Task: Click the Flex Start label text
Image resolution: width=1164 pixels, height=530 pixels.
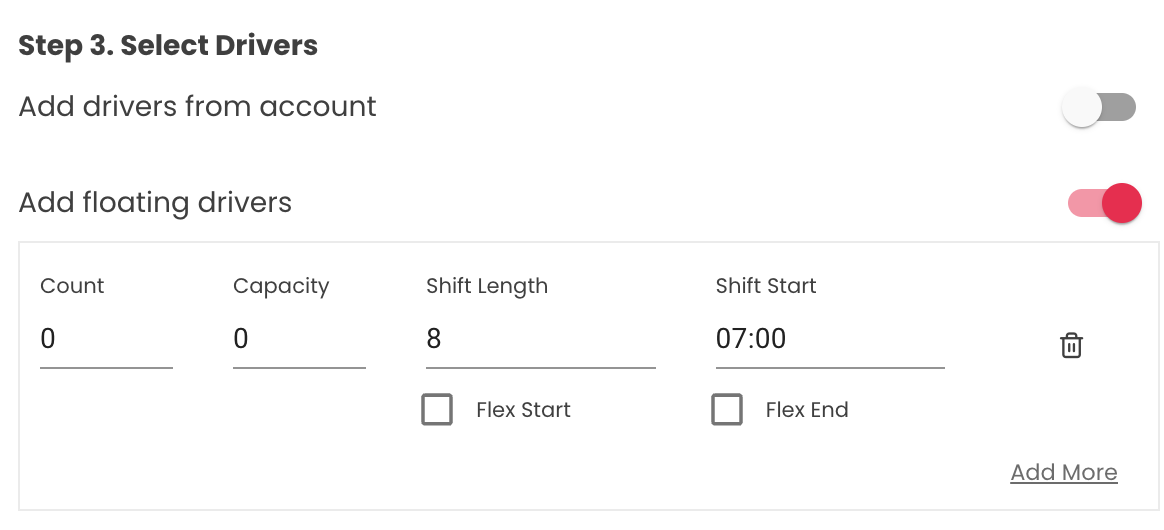Action: pos(523,410)
